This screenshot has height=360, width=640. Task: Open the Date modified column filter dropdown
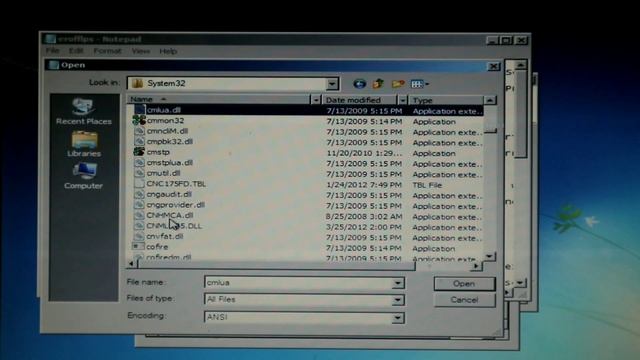402,100
